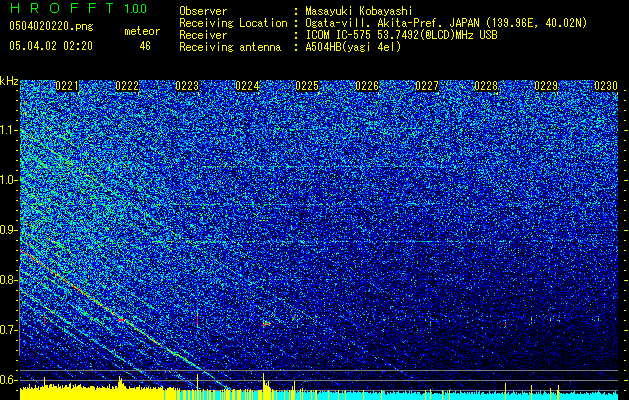Click the 0230 time marker
Viewport: 629px width, 400px height.
coord(606,86)
